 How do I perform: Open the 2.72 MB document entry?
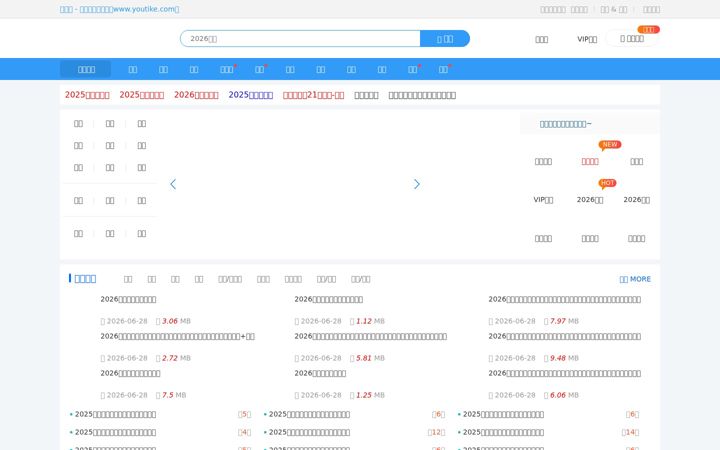(x=177, y=336)
